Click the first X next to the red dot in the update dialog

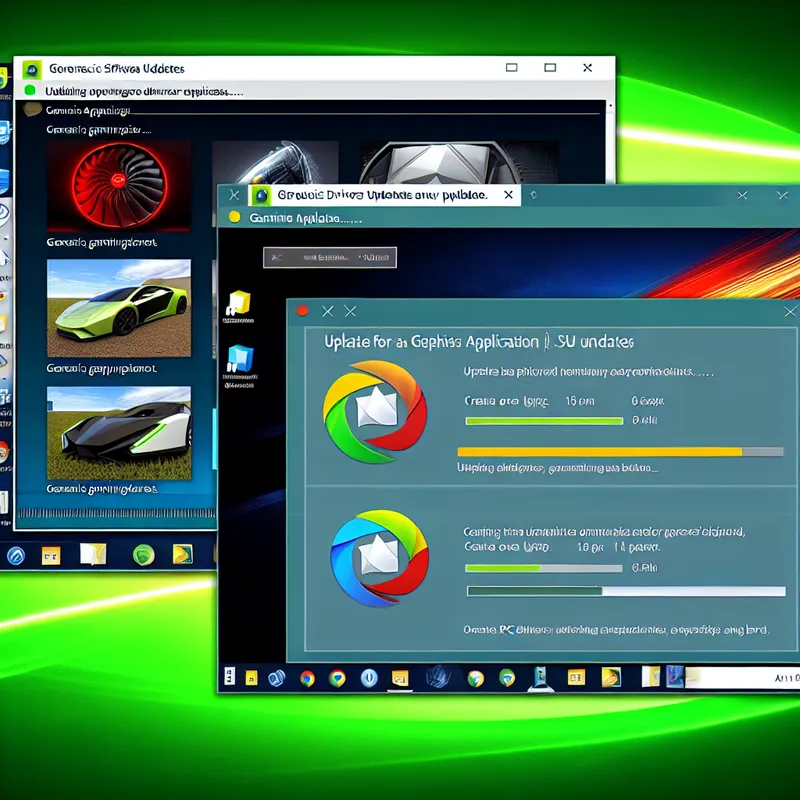[328, 311]
